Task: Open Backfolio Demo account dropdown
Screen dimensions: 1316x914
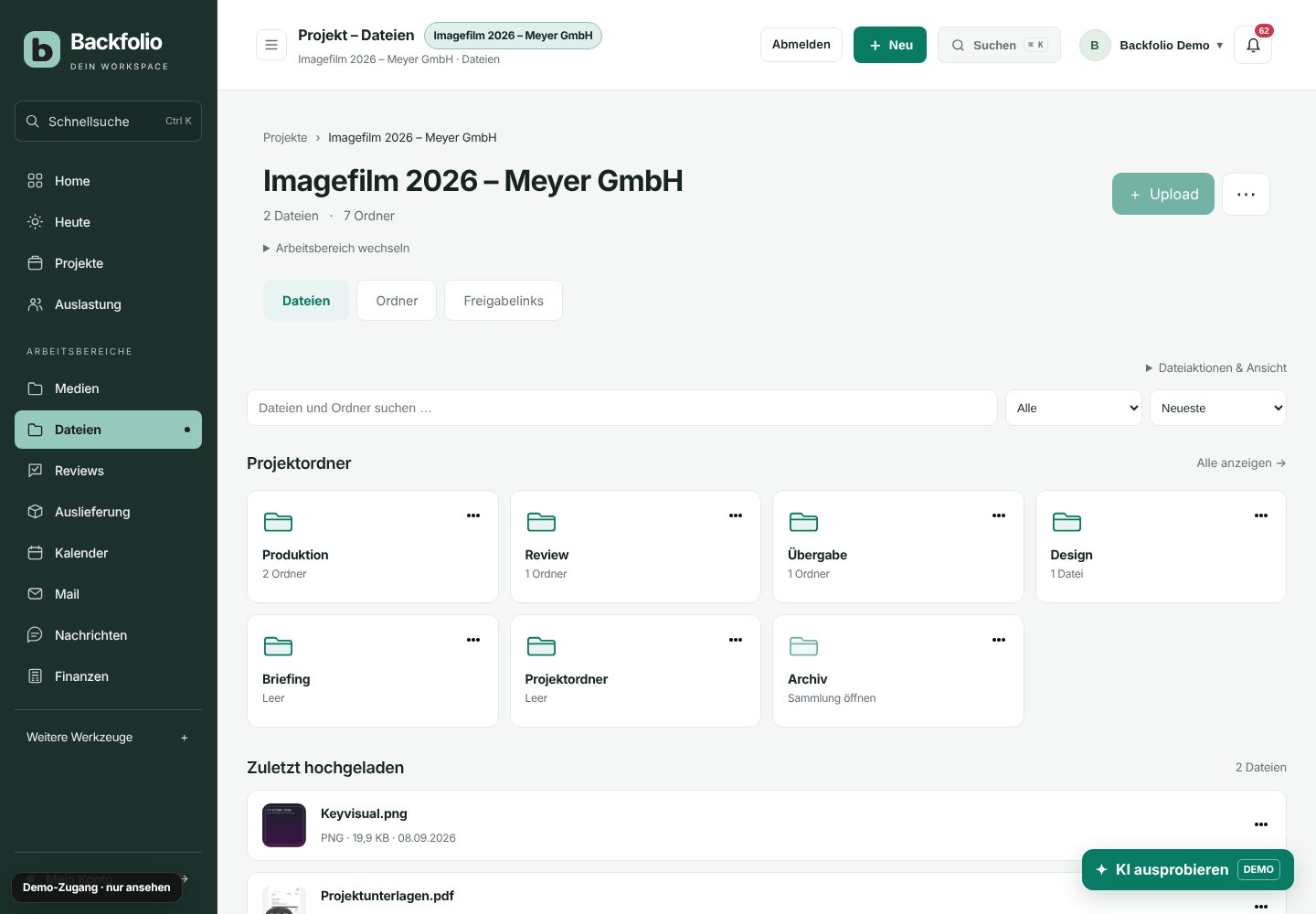Action: (x=1151, y=45)
